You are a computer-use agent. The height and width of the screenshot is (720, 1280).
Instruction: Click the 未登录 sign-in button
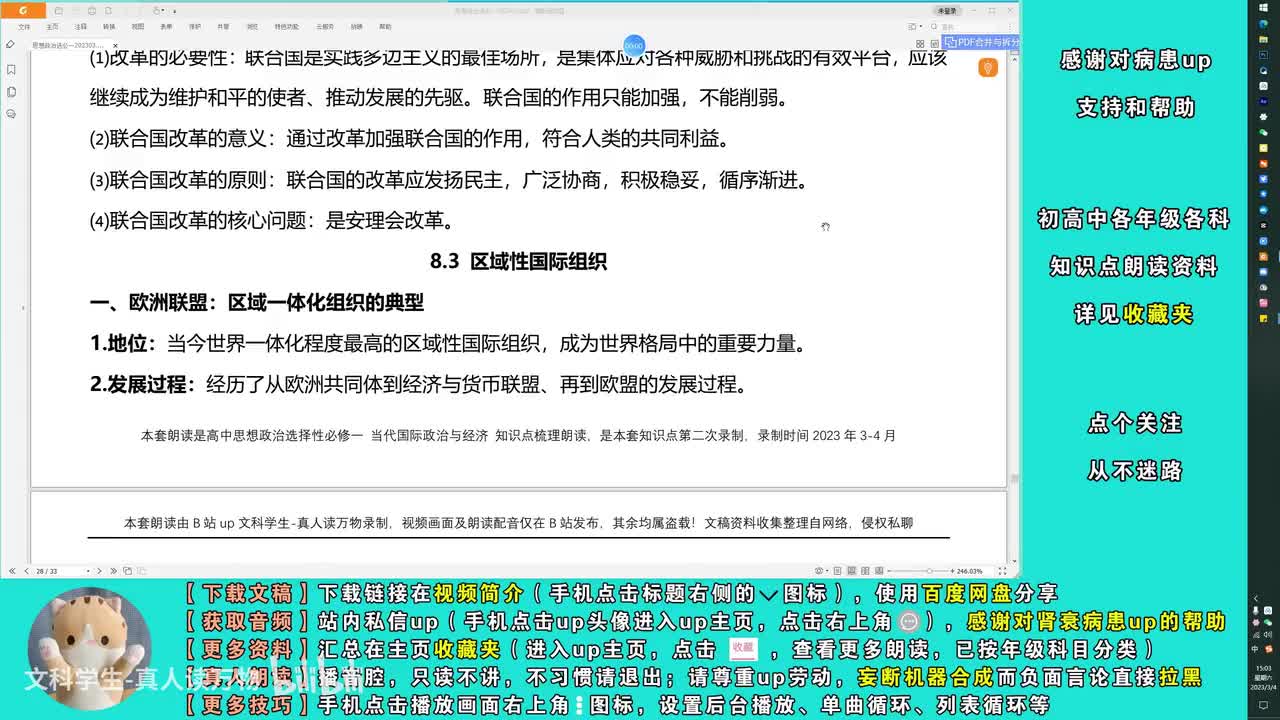[x=946, y=11]
